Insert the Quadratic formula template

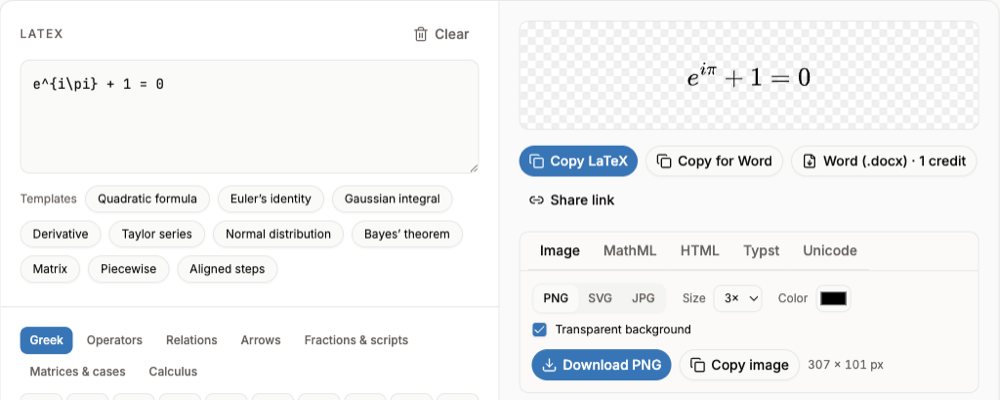point(147,199)
